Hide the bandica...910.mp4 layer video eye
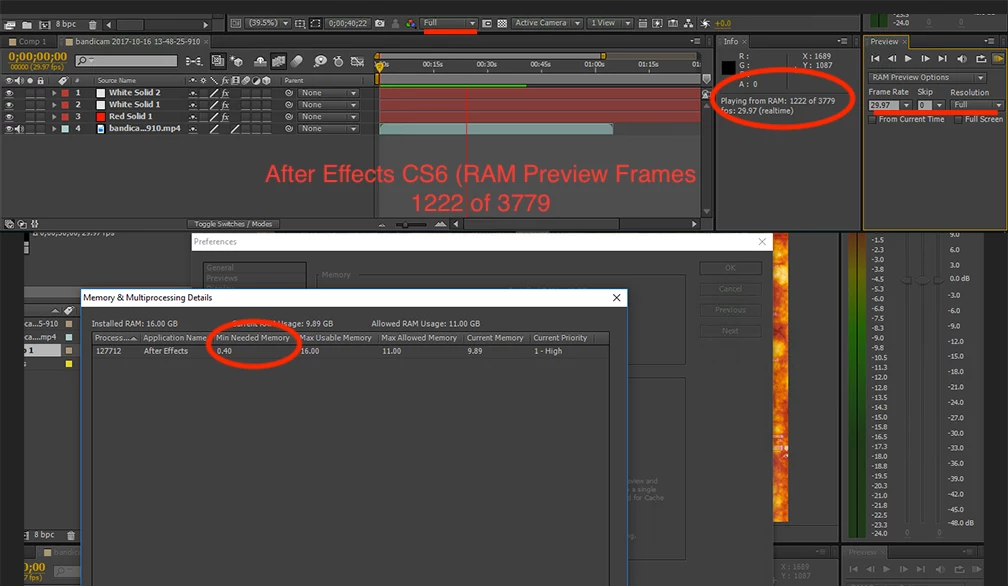1008x586 pixels. pyautogui.click(x=9, y=129)
